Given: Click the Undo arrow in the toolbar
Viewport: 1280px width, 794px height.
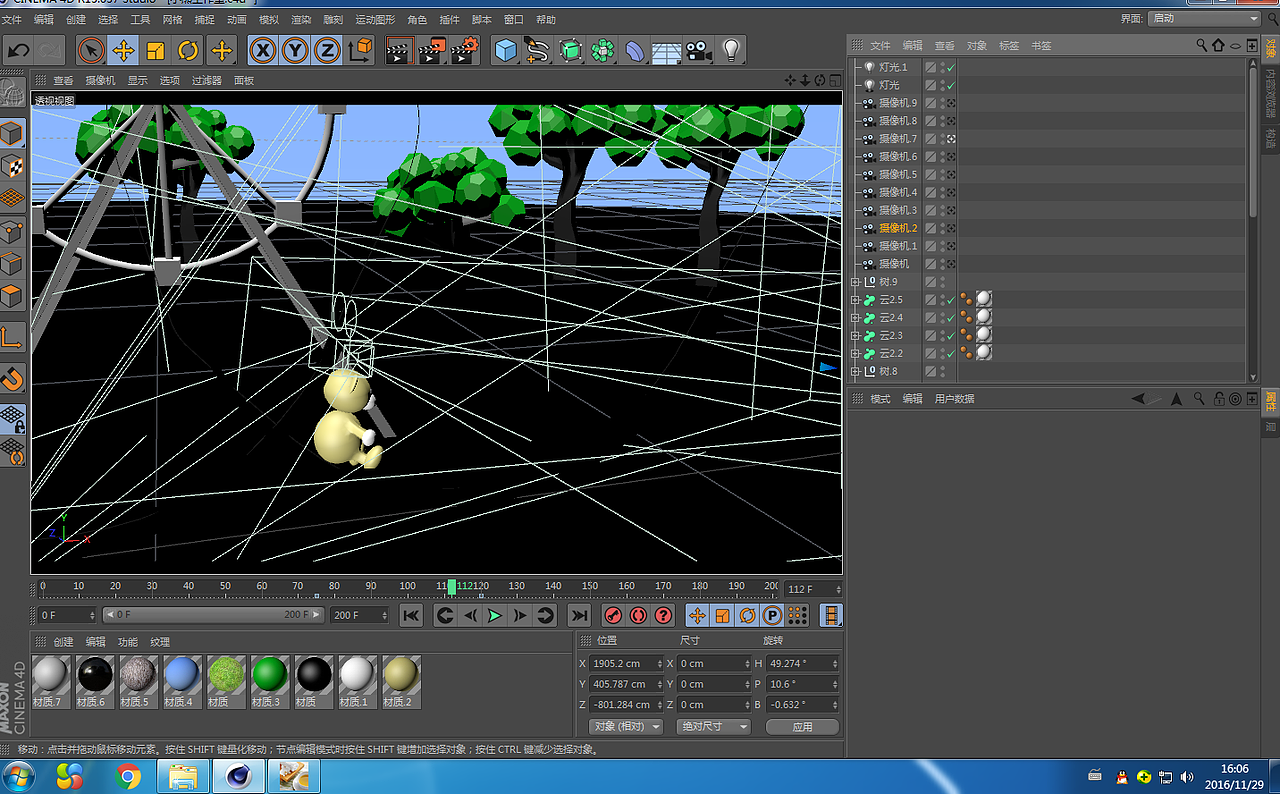Looking at the screenshot, I should pos(18,50).
